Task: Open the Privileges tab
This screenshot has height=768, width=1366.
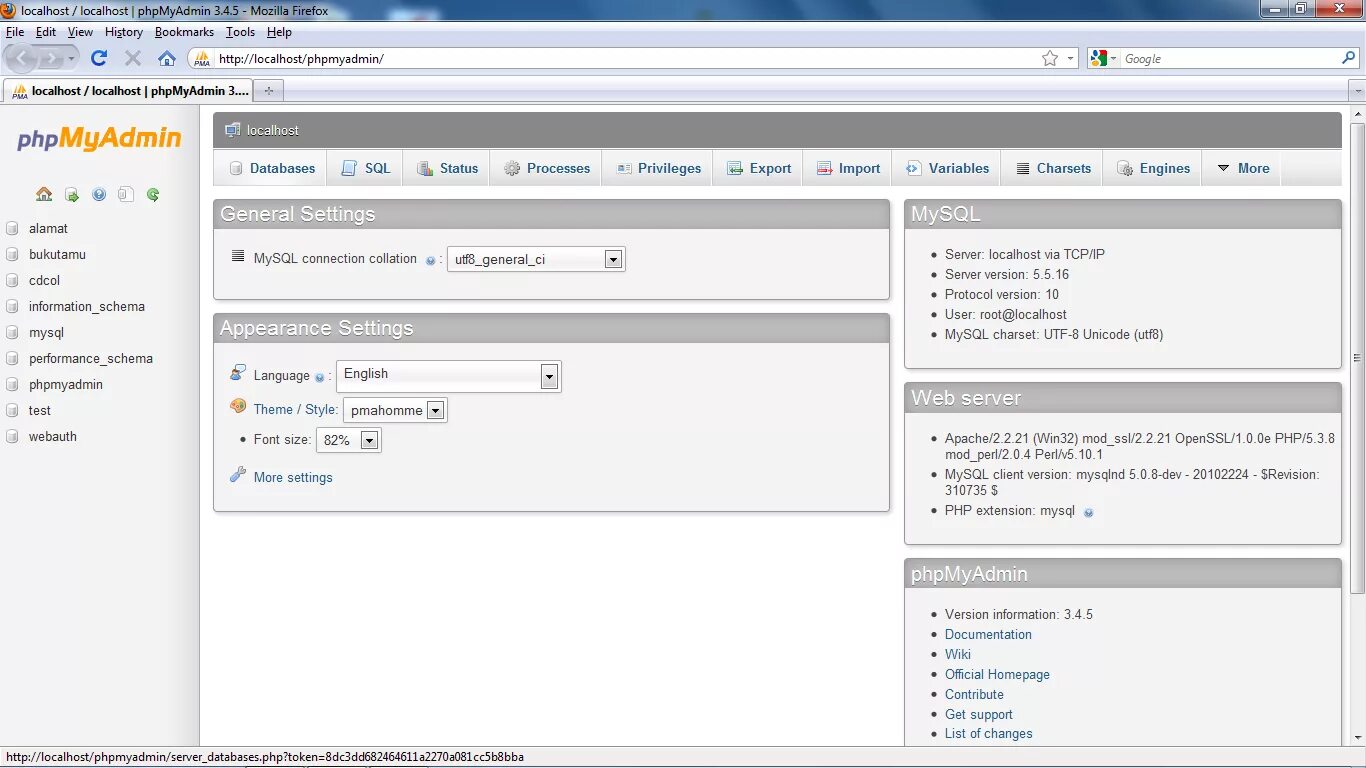Action: (658, 168)
